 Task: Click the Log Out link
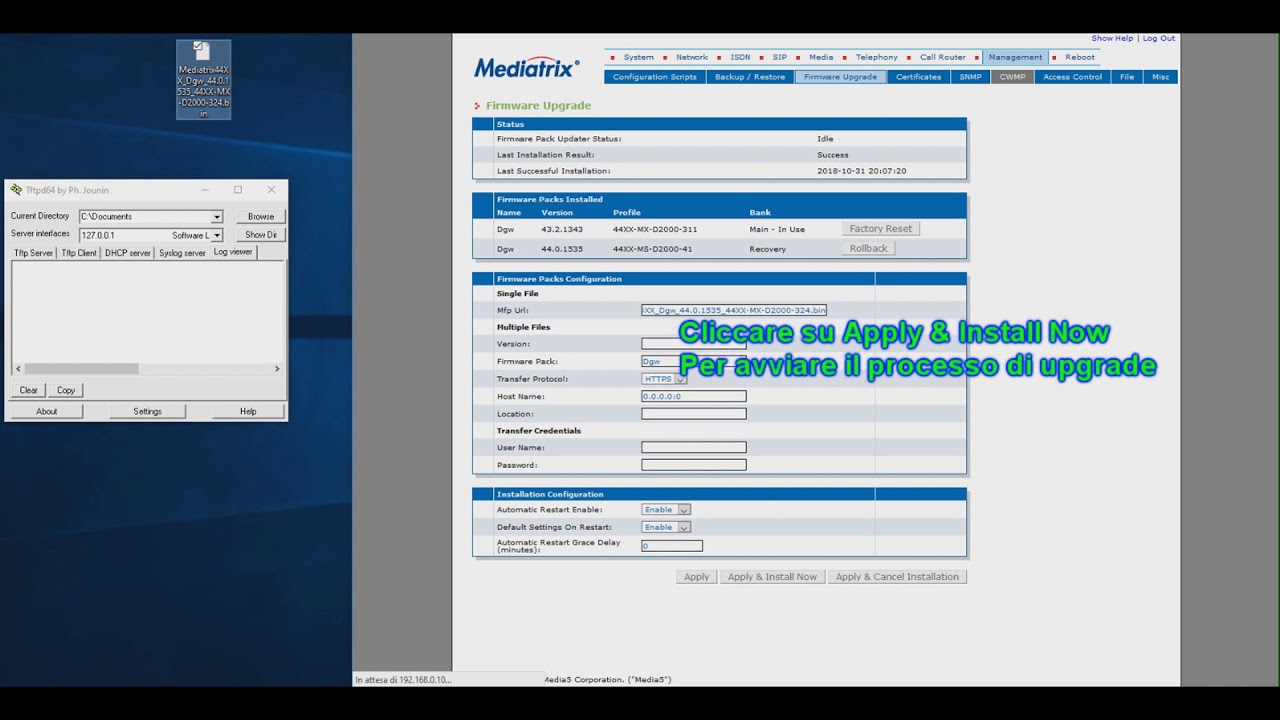(1159, 38)
